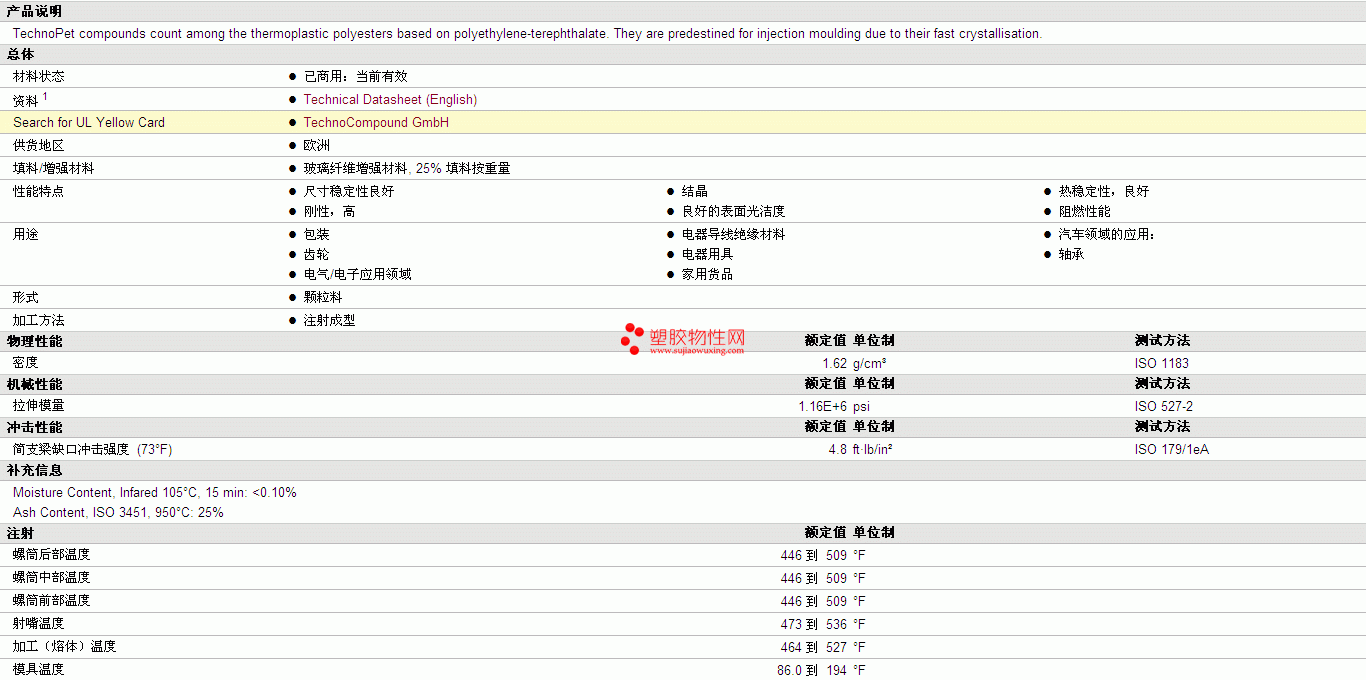The image size is (1366, 680).
Task: Select the 家用货品 application
Action: (708, 275)
